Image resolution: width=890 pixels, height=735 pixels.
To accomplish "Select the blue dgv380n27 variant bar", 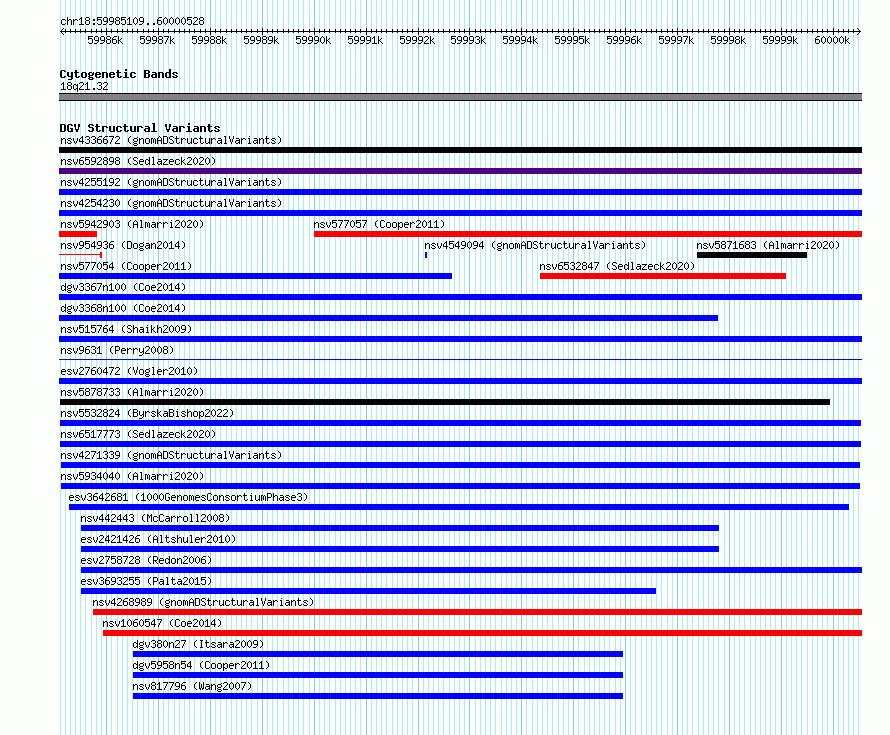I will [378, 654].
